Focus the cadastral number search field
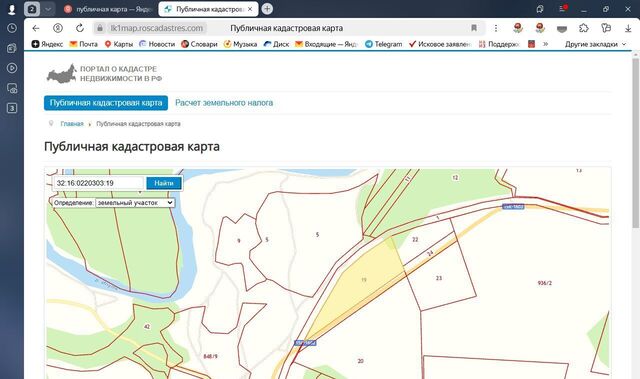 tap(99, 183)
